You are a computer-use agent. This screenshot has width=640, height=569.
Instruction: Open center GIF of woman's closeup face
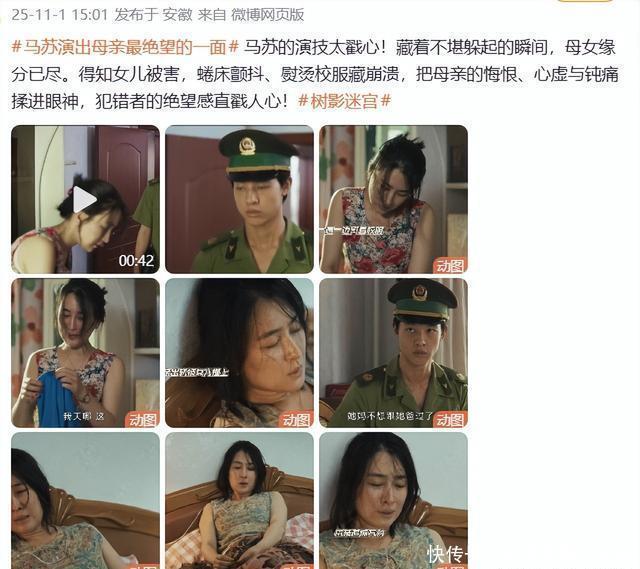pyautogui.click(x=240, y=353)
